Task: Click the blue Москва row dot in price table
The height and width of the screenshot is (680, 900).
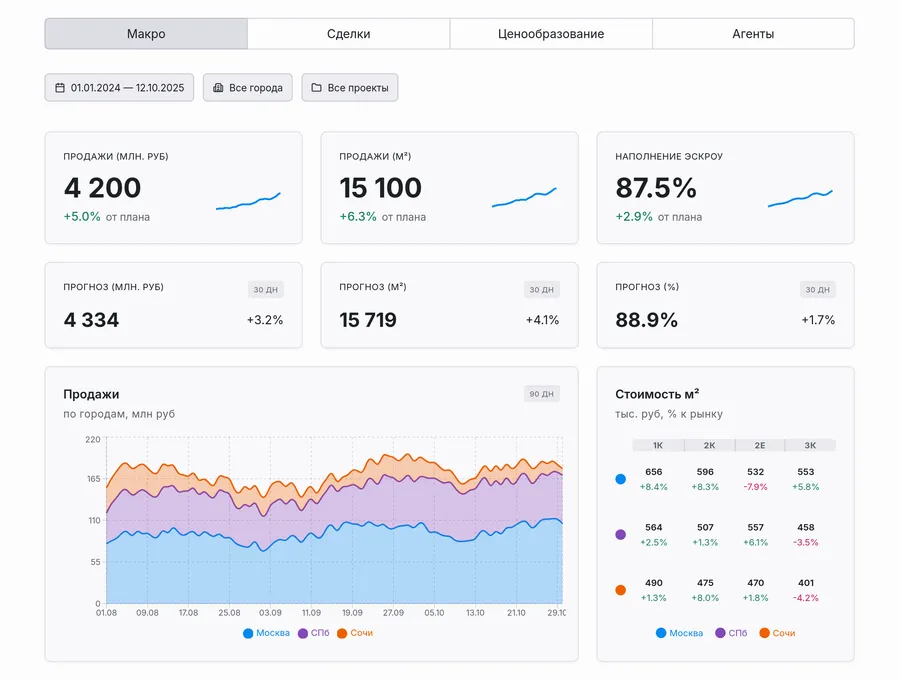Action: pos(620,479)
